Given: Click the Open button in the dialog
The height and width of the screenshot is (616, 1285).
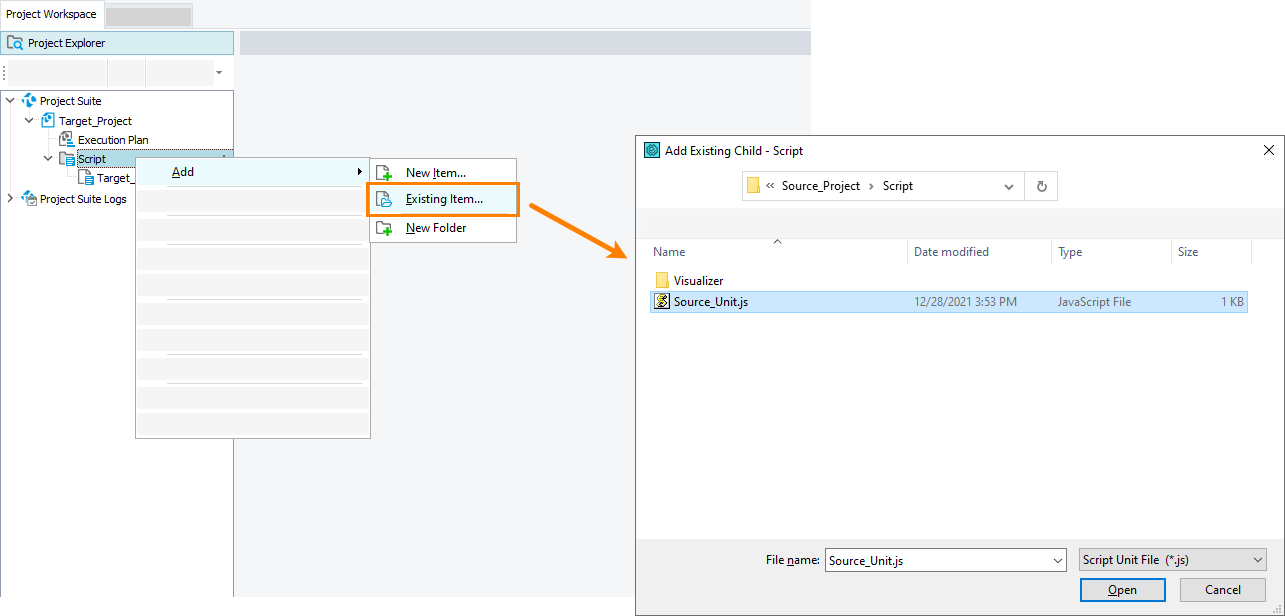Looking at the screenshot, I should click(1122, 589).
